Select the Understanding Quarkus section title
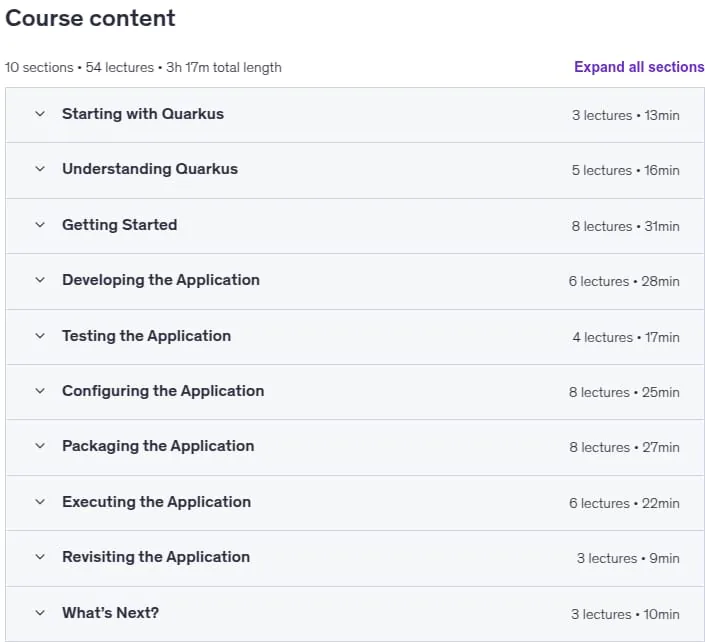The width and height of the screenshot is (705, 642). tap(150, 169)
